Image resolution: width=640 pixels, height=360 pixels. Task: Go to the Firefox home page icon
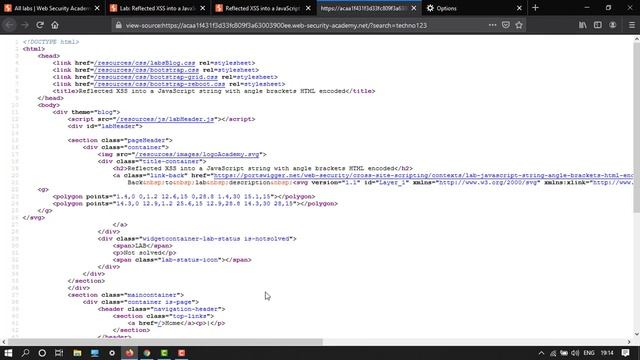55,25
